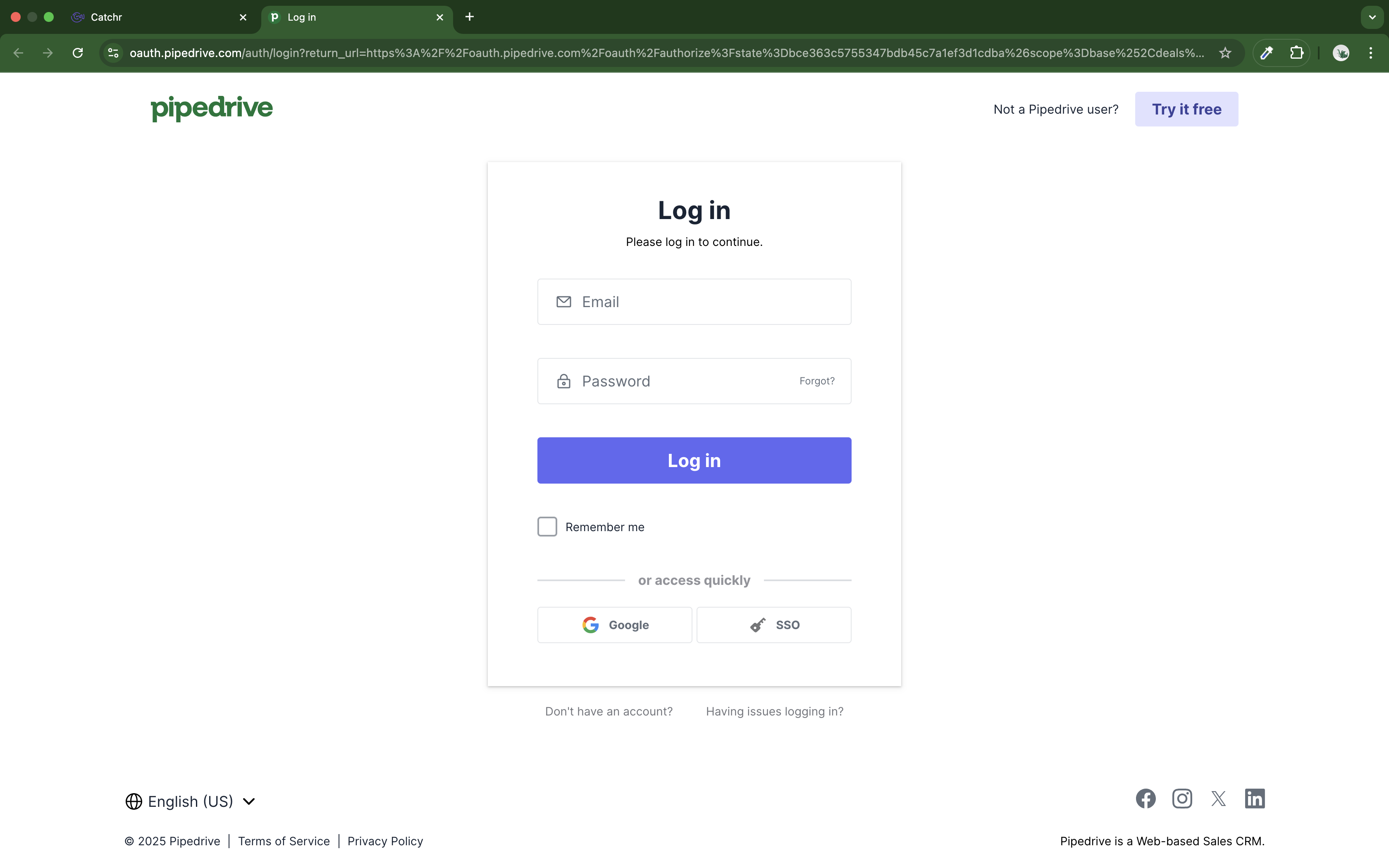View site information icon in address bar
Viewport: 1389px width, 868px height.
pyautogui.click(x=114, y=53)
